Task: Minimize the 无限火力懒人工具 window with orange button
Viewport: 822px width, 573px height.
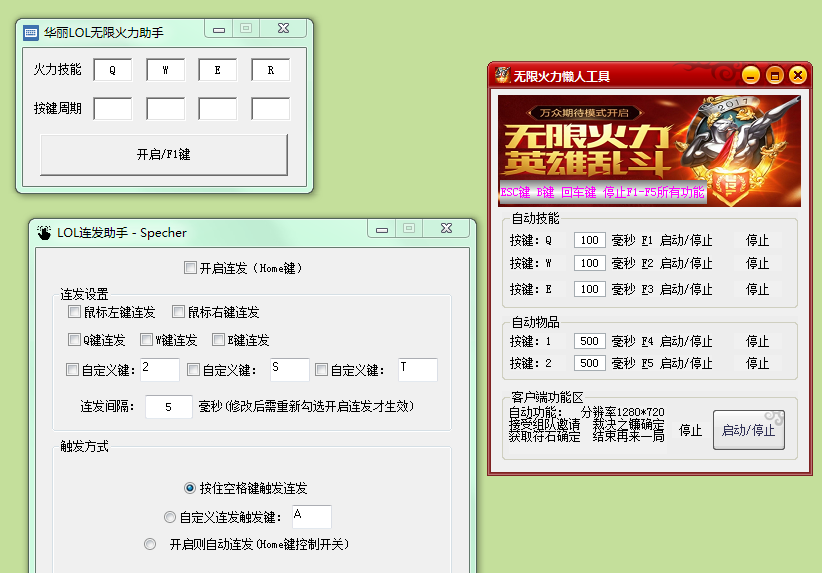Action: point(750,75)
